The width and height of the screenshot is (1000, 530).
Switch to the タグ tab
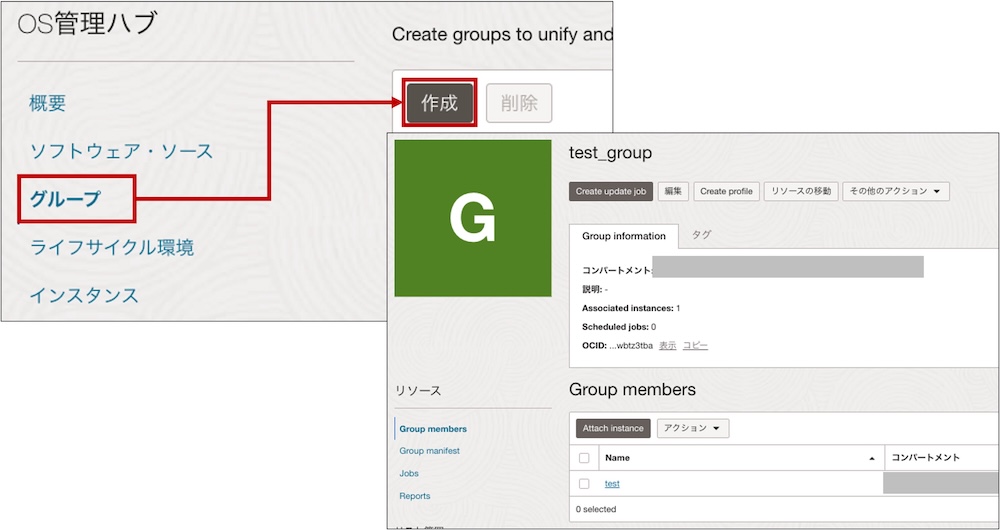(702, 235)
